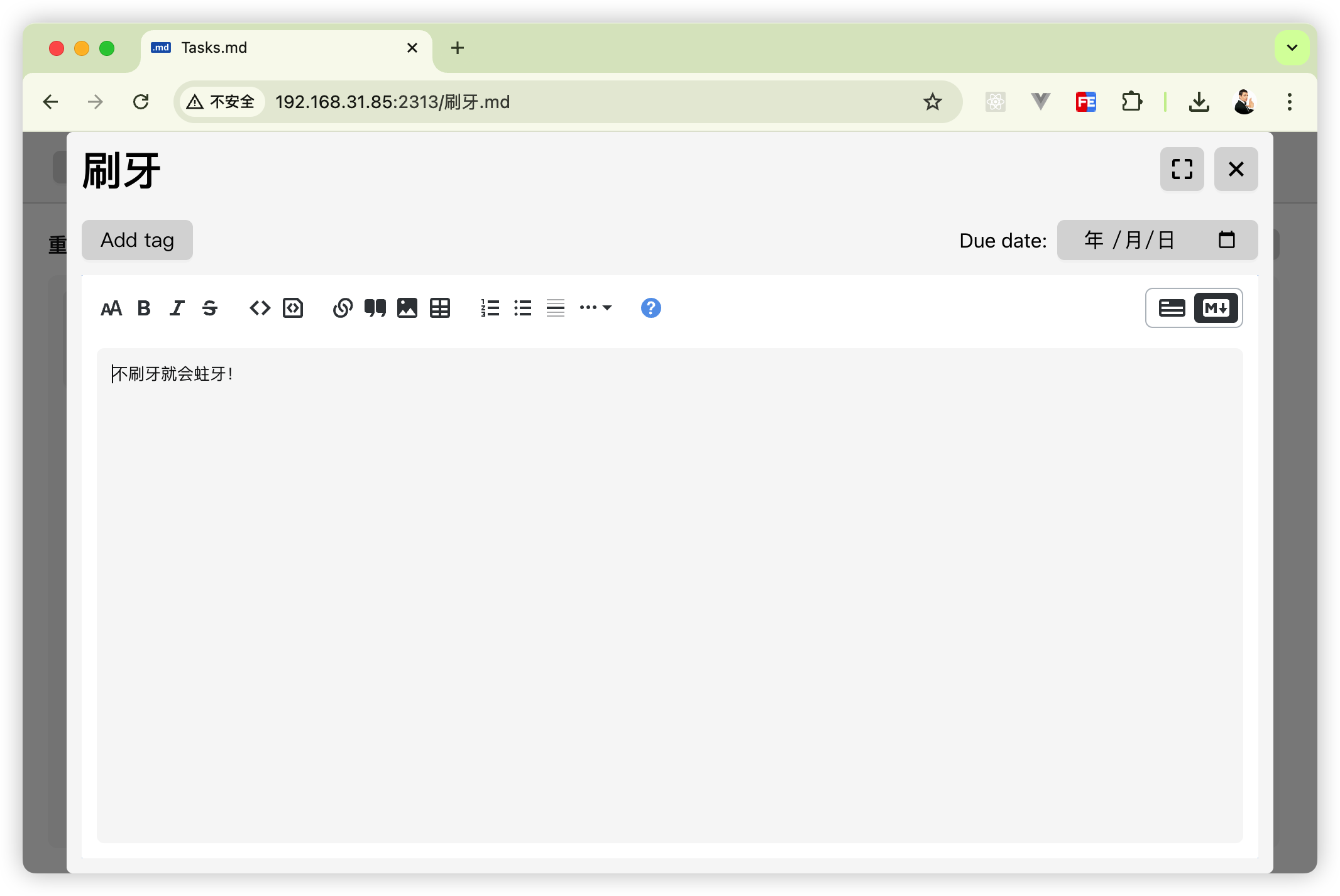Toggle bold formatting in editor toolbar

(x=144, y=308)
